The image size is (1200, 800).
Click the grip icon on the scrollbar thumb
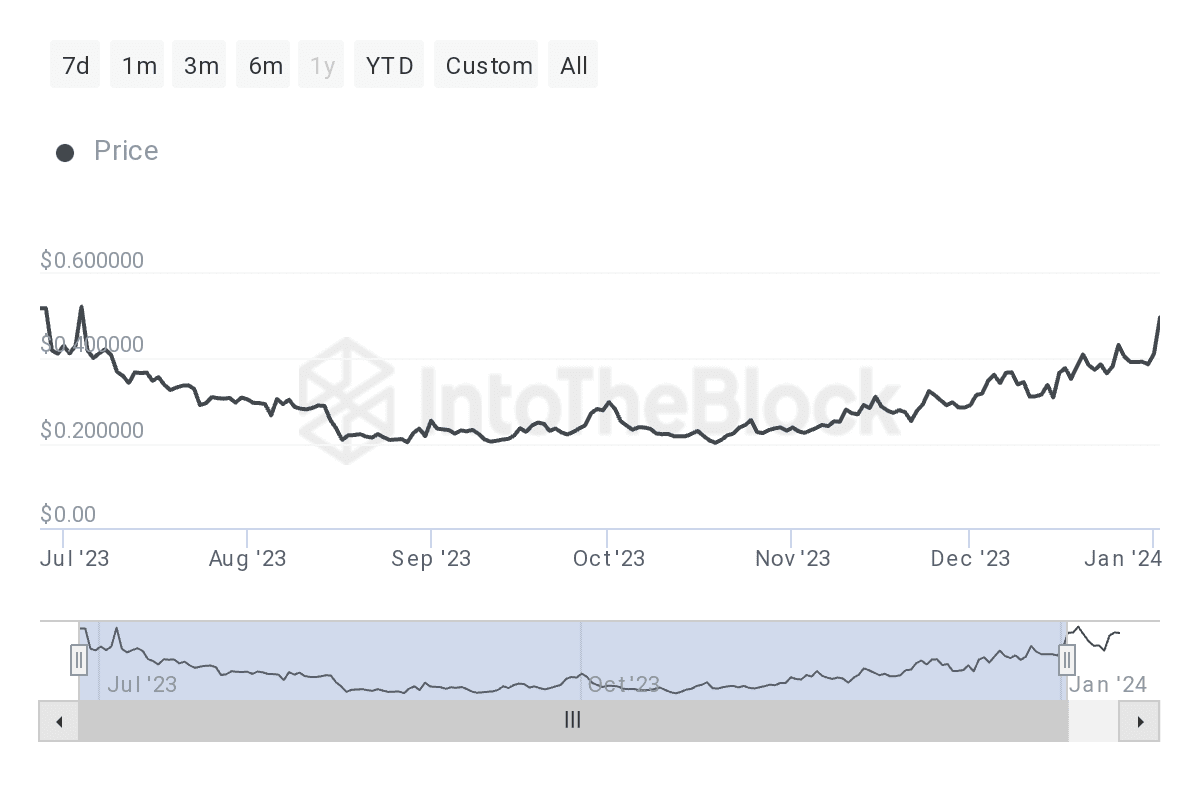572,720
